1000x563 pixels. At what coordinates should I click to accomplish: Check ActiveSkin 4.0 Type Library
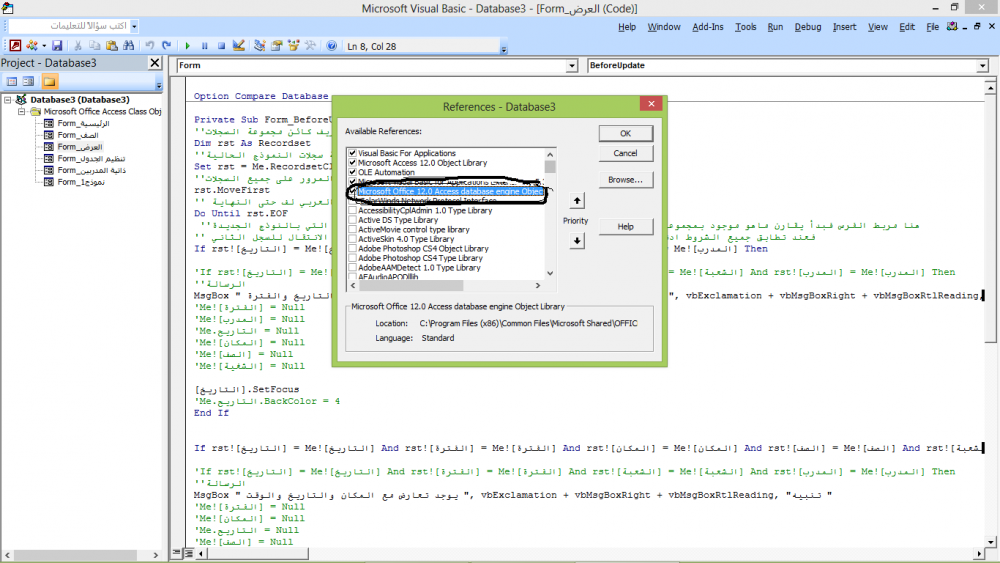click(x=353, y=239)
